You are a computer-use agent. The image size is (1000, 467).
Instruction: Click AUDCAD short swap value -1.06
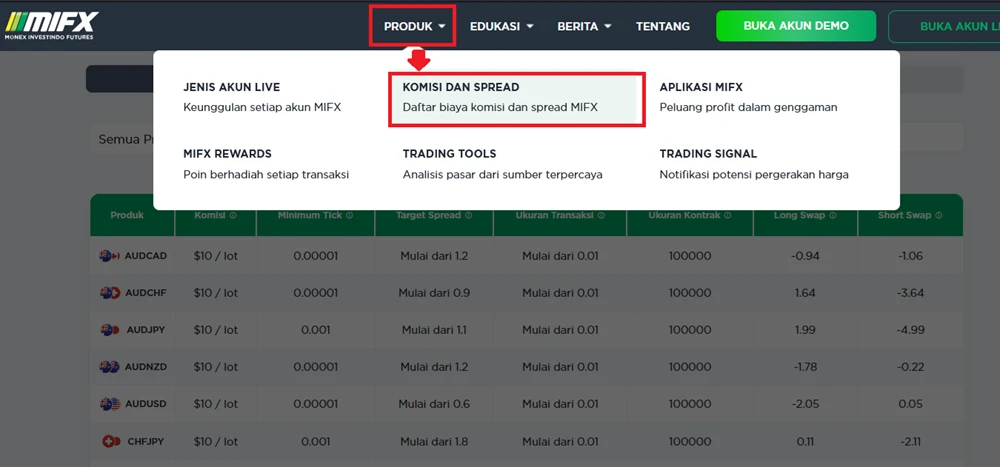coord(910,256)
